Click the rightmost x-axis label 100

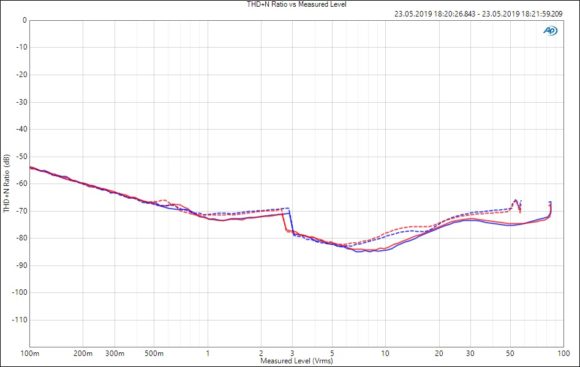coord(563,354)
